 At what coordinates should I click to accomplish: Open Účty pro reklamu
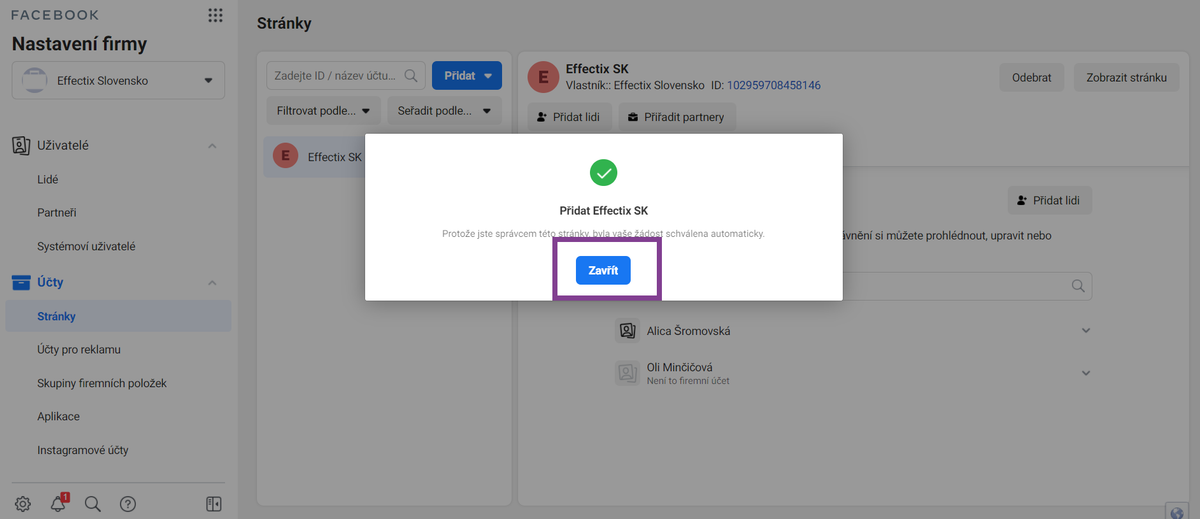tap(79, 350)
